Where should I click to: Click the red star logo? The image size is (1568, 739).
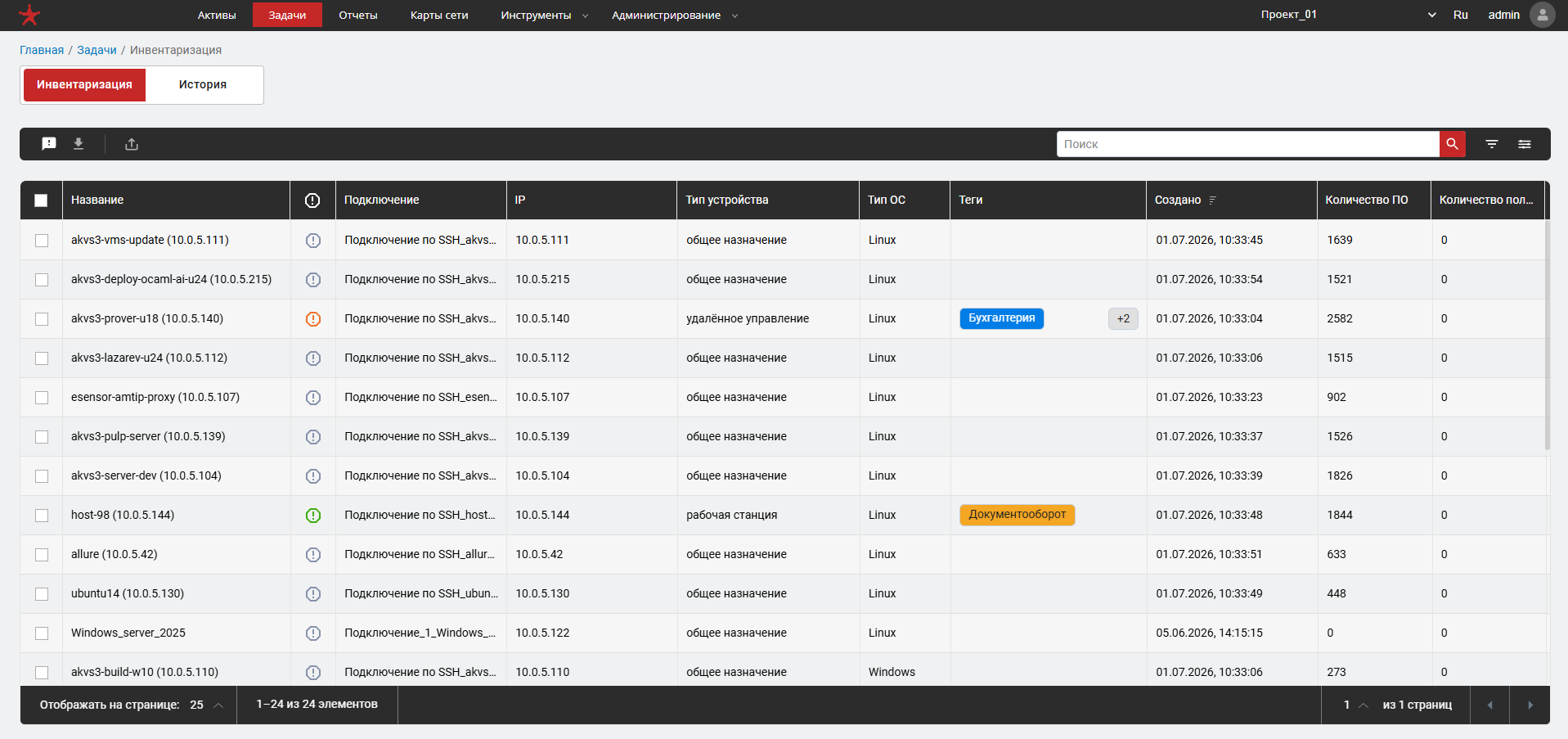tap(29, 15)
